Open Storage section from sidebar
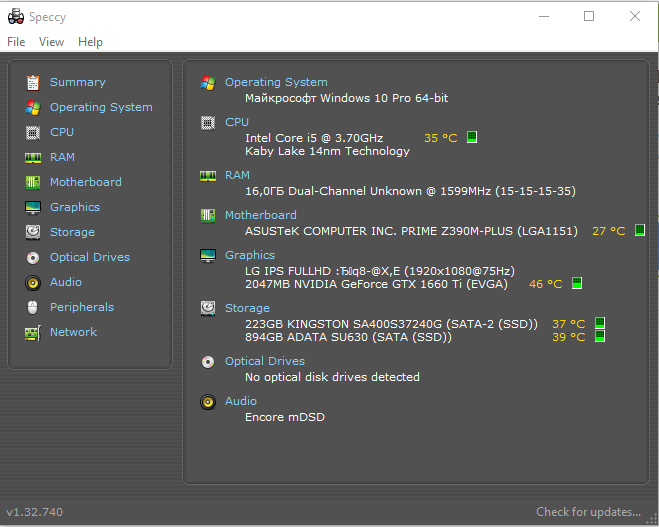659x527 pixels. pyautogui.click(x=72, y=232)
